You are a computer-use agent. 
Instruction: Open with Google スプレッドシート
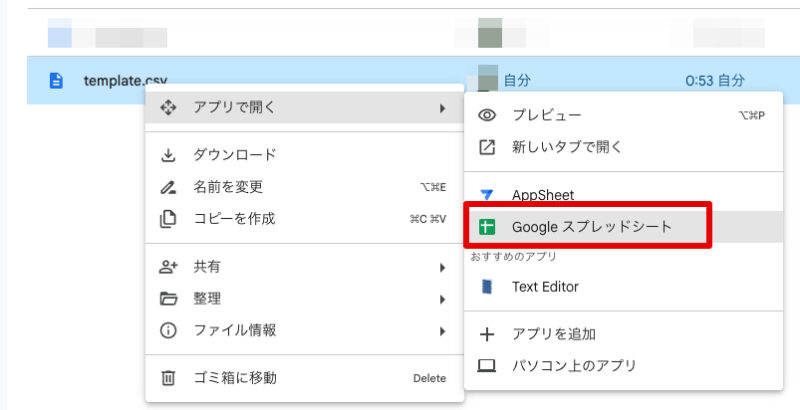coord(623,227)
